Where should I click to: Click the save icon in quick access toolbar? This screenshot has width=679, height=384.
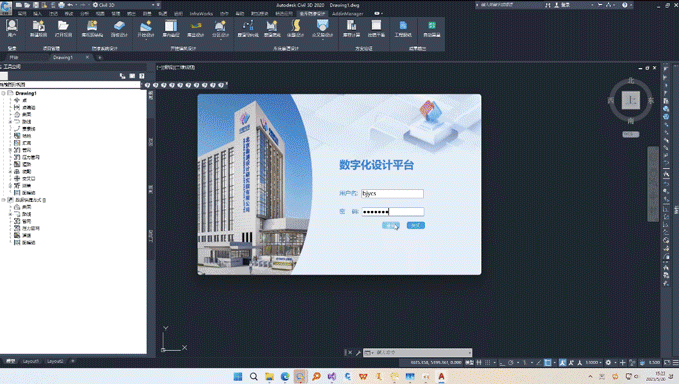36,5
